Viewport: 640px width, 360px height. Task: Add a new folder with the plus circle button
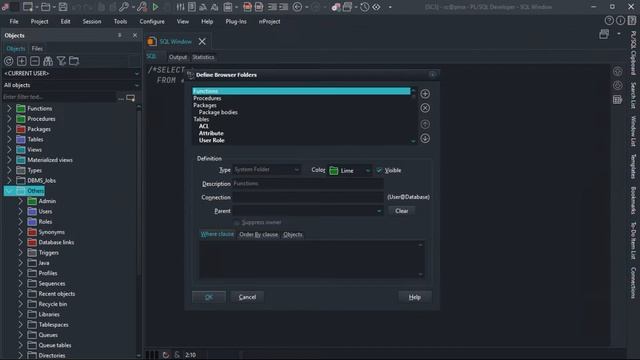(425, 94)
